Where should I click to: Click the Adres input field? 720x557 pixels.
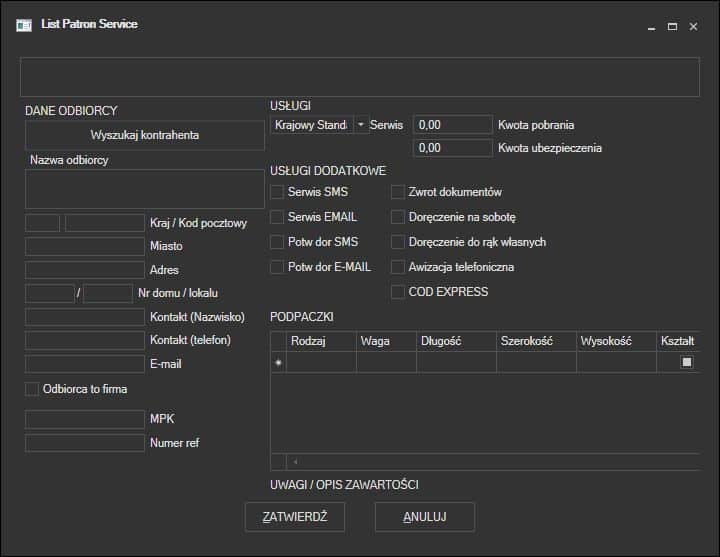85,270
